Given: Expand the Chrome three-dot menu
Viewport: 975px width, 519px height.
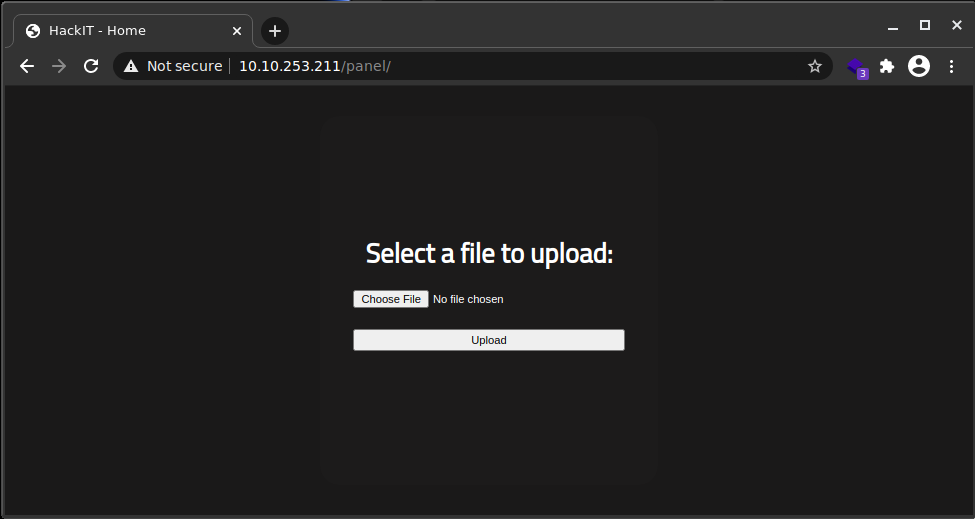Looking at the screenshot, I should tap(951, 66).
